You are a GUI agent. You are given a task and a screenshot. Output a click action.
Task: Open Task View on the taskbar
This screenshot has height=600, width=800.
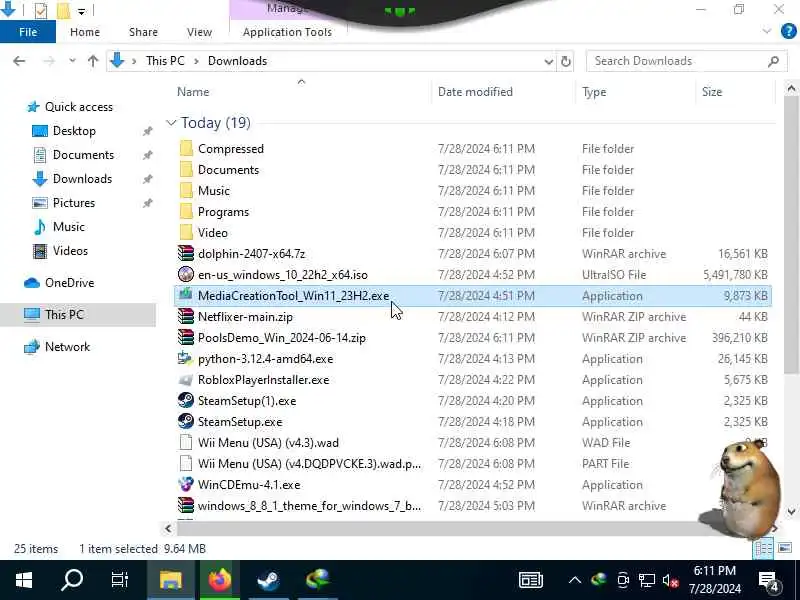click(x=120, y=580)
